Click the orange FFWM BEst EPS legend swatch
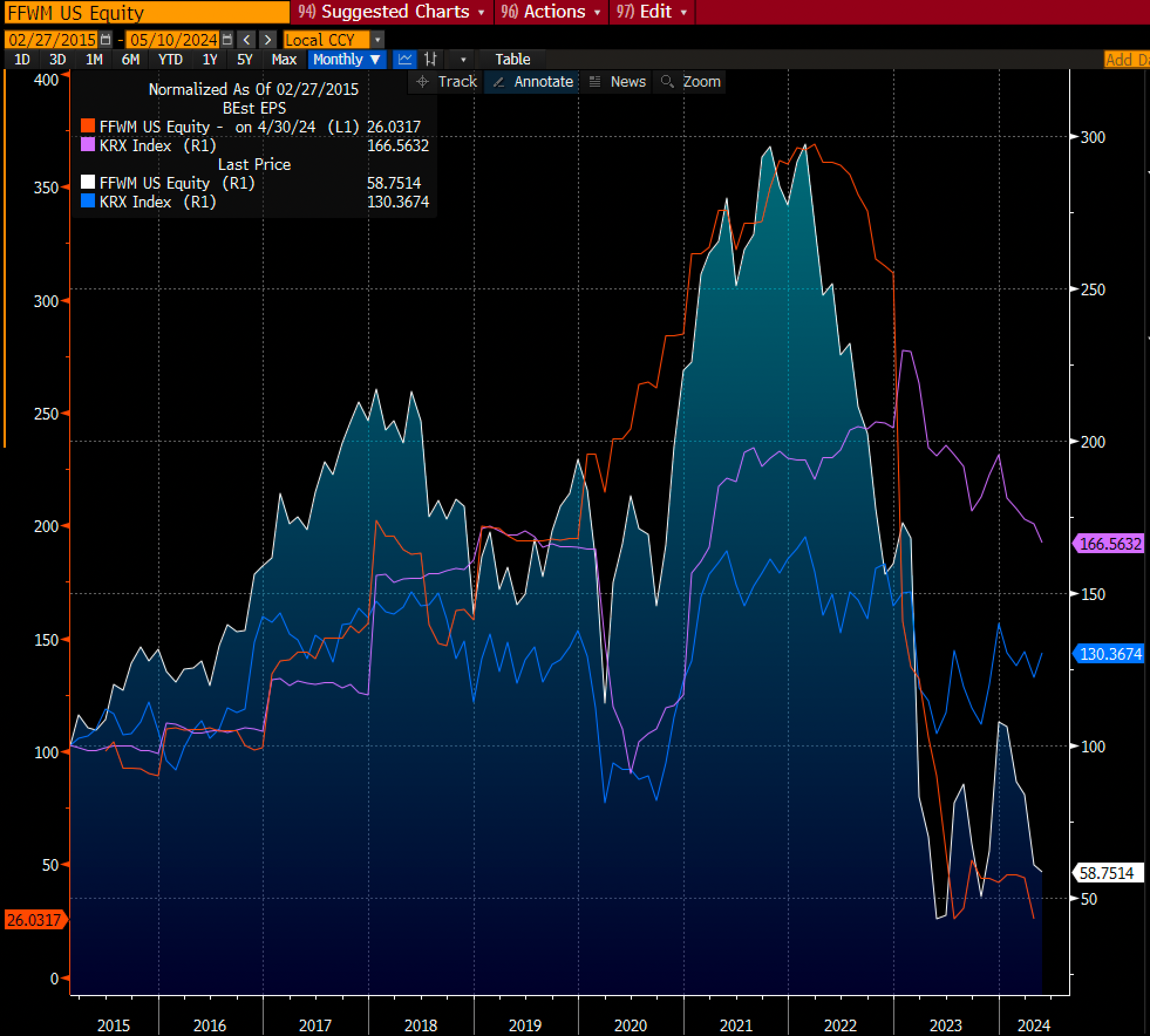 pos(87,127)
